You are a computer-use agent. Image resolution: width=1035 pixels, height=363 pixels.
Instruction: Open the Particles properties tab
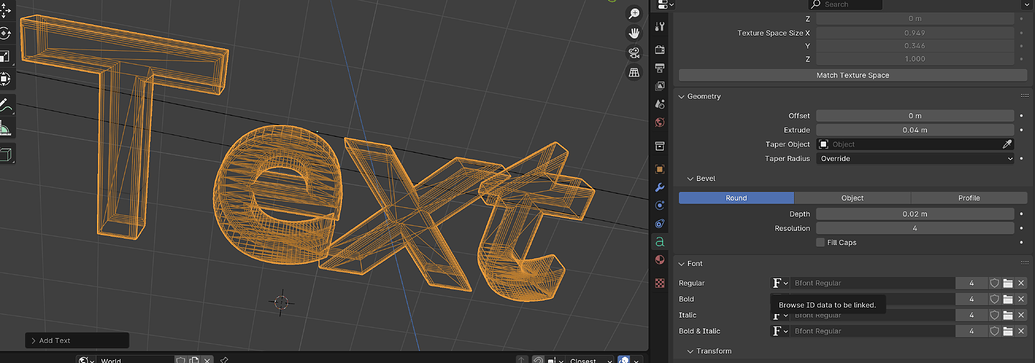pyautogui.click(x=659, y=206)
